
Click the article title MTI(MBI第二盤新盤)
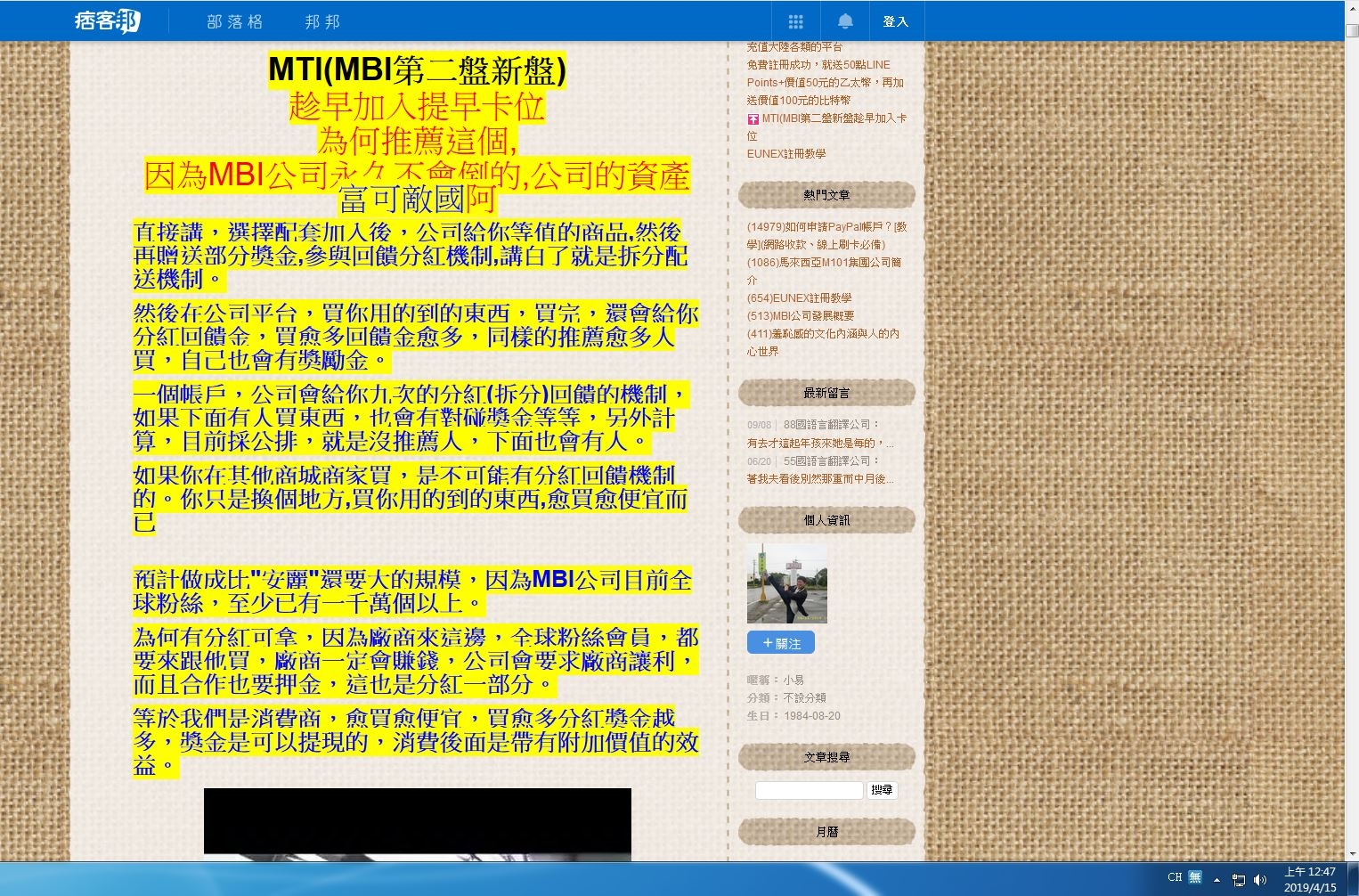pos(417,70)
